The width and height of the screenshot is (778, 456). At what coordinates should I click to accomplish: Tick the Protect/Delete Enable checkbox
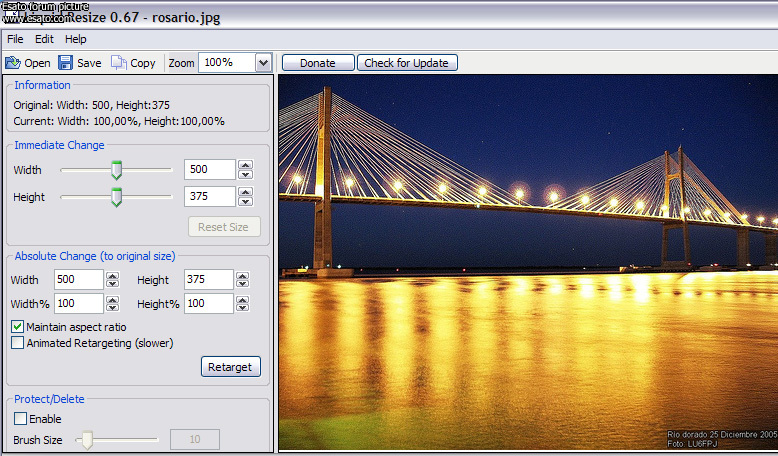[x=20, y=419]
